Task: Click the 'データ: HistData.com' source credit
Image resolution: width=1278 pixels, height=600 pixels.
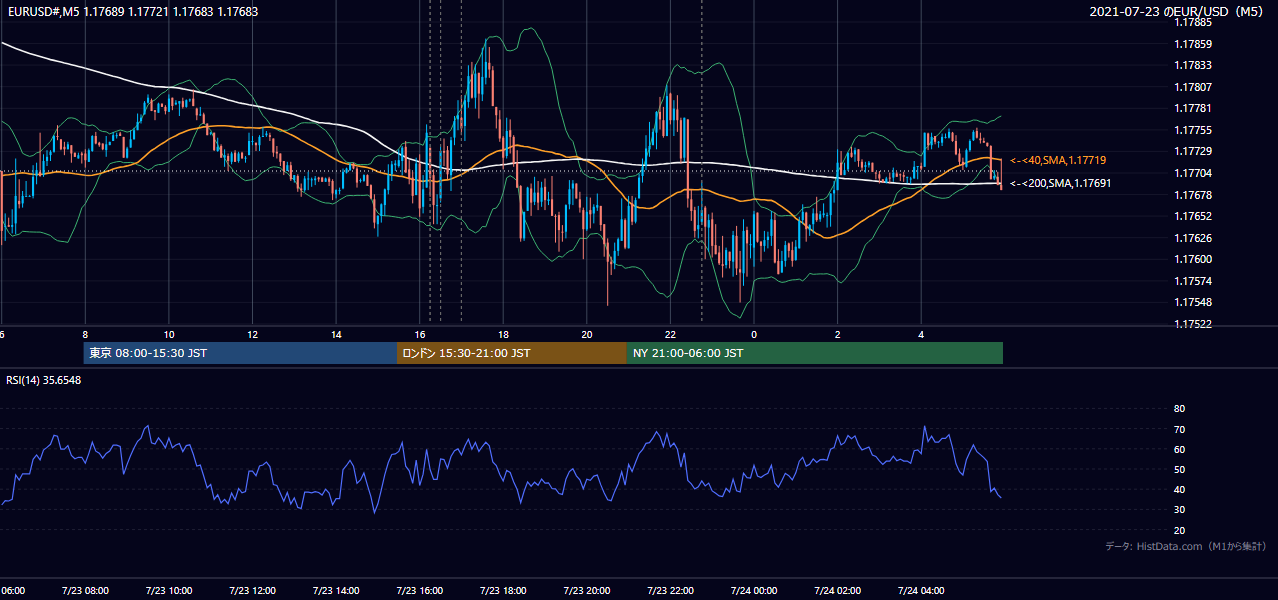Action: [1185, 546]
